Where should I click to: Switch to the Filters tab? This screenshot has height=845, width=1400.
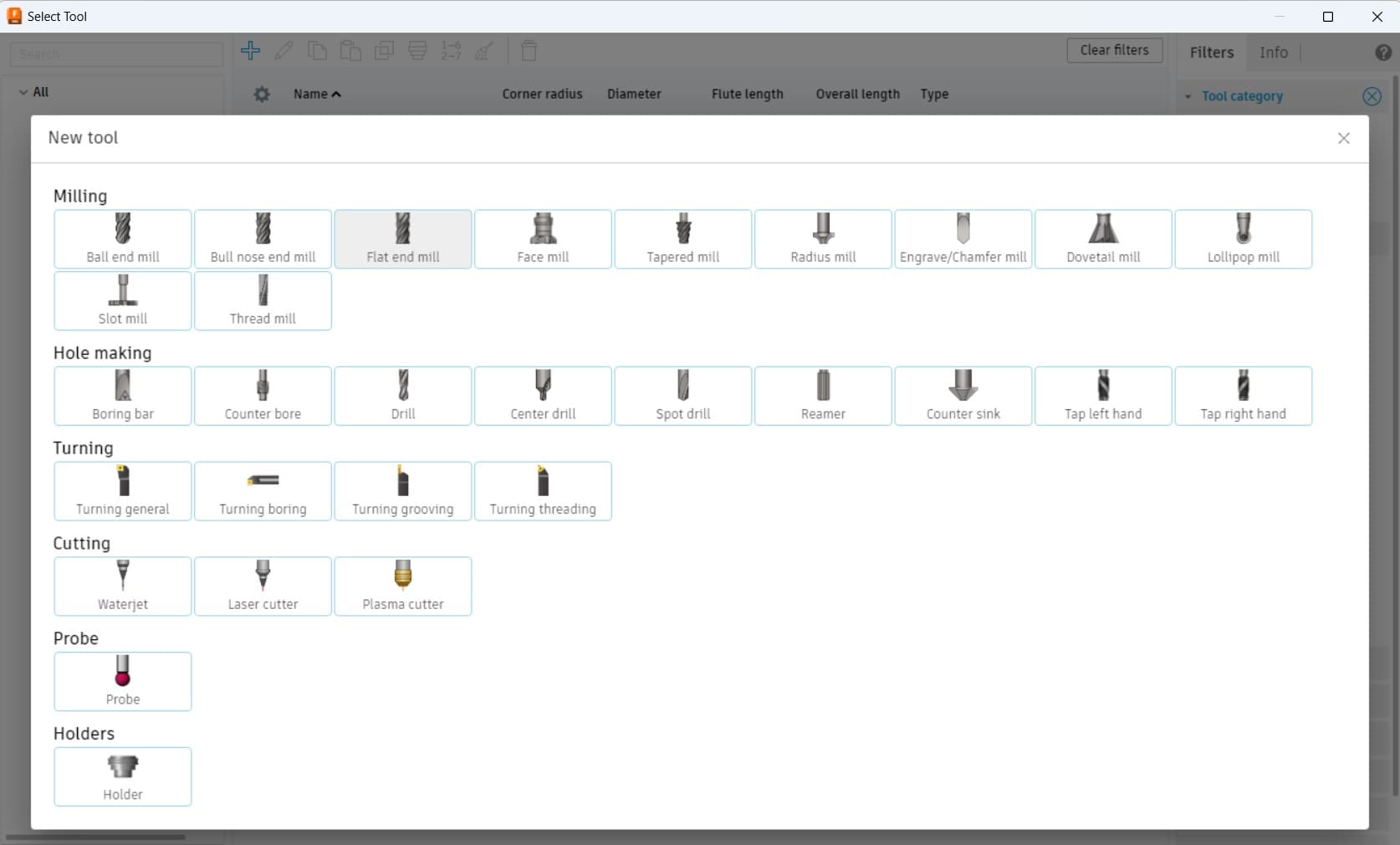pyautogui.click(x=1212, y=52)
